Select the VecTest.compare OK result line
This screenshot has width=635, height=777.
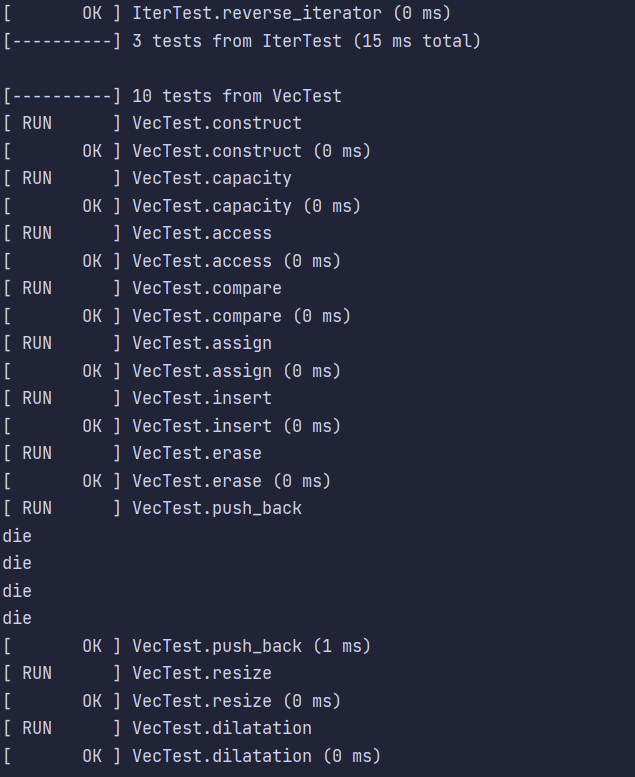tap(177, 316)
